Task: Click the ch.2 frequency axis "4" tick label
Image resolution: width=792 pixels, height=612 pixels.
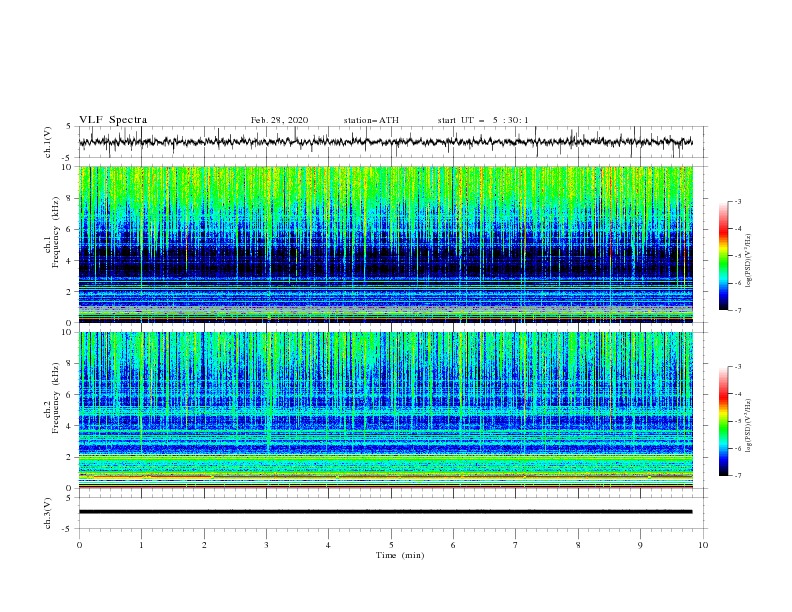Action: click(70, 426)
